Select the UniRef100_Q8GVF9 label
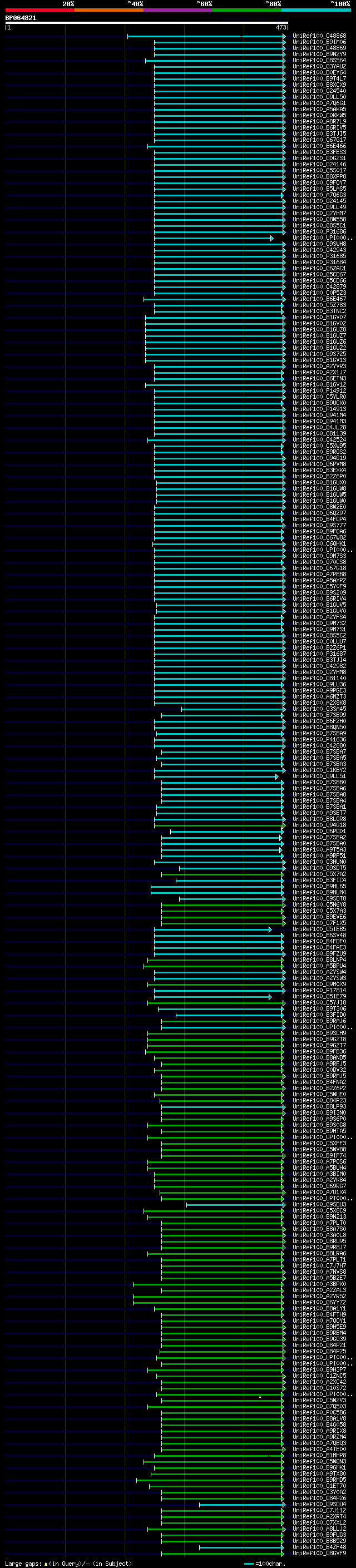The image size is (356, 1568). coord(319,1553)
